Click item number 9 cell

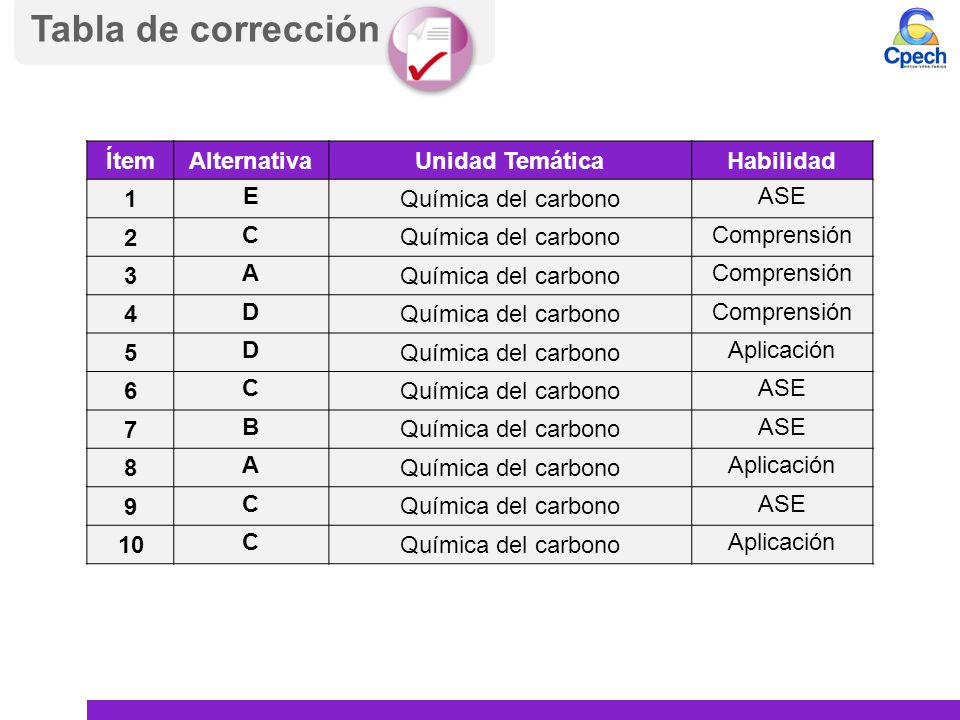click(x=130, y=506)
